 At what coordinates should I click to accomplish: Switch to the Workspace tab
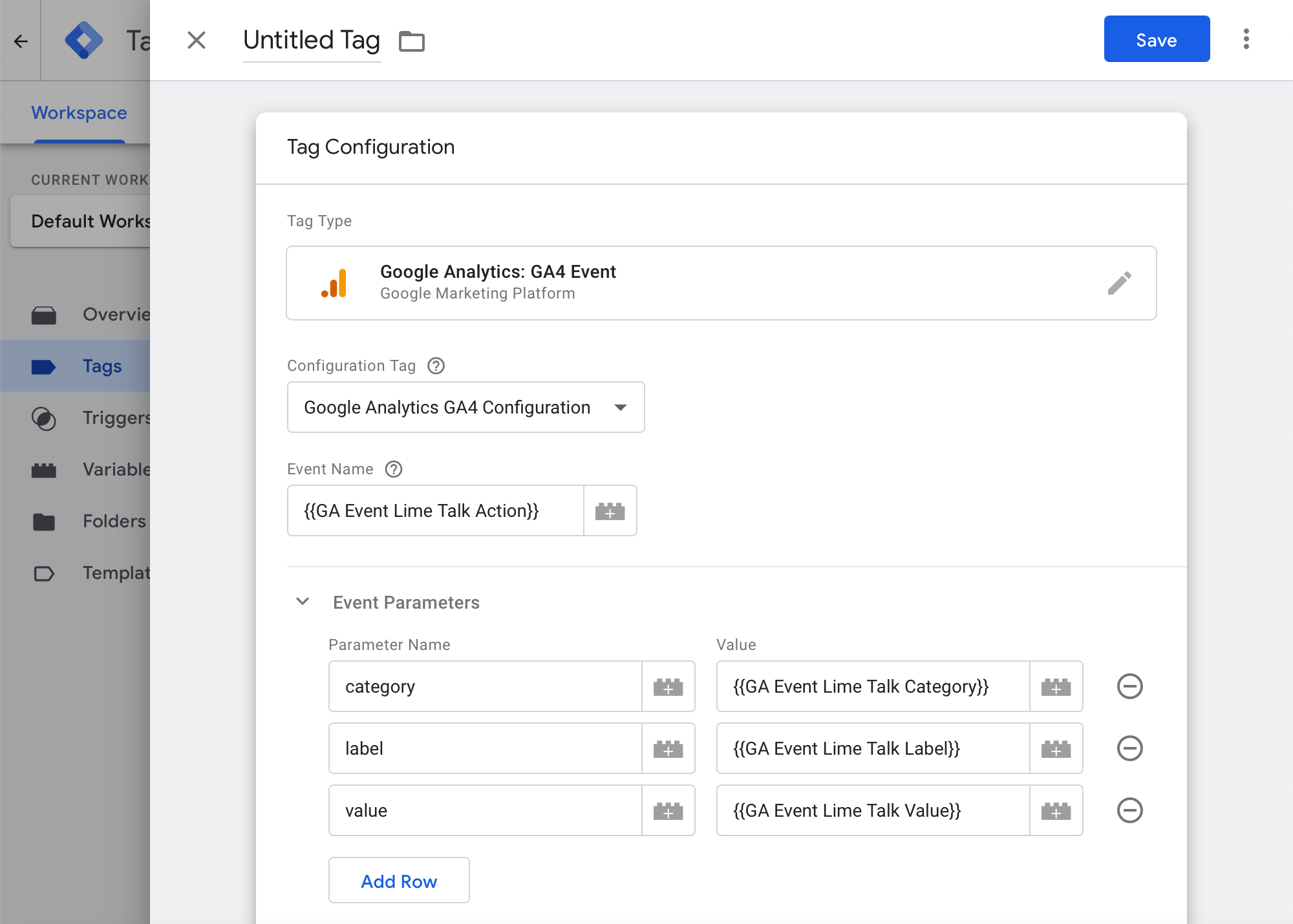[x=79, y=113]
